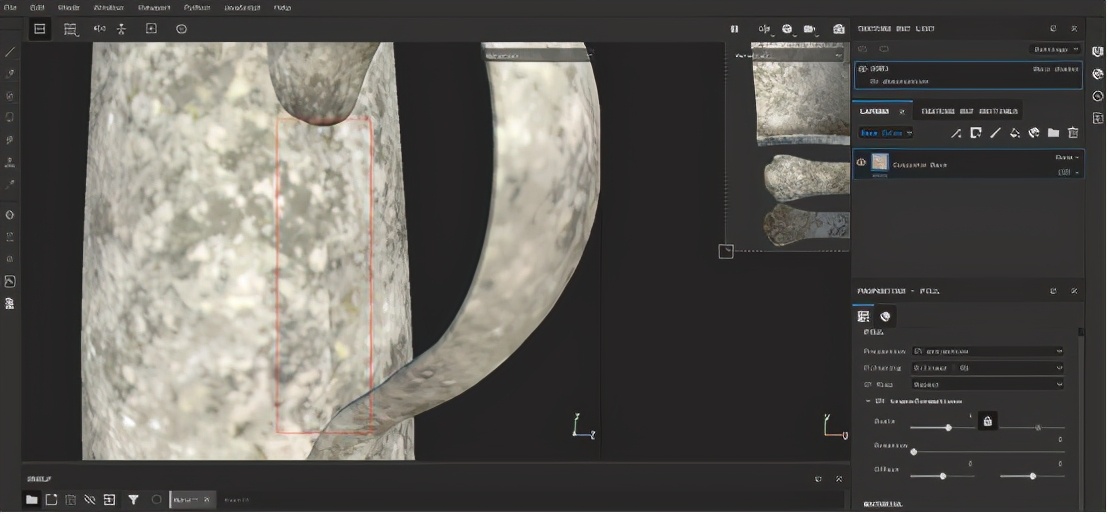Click the add effect wand icon in Layers
The image size is (1108, 514).
coord(956,133)
